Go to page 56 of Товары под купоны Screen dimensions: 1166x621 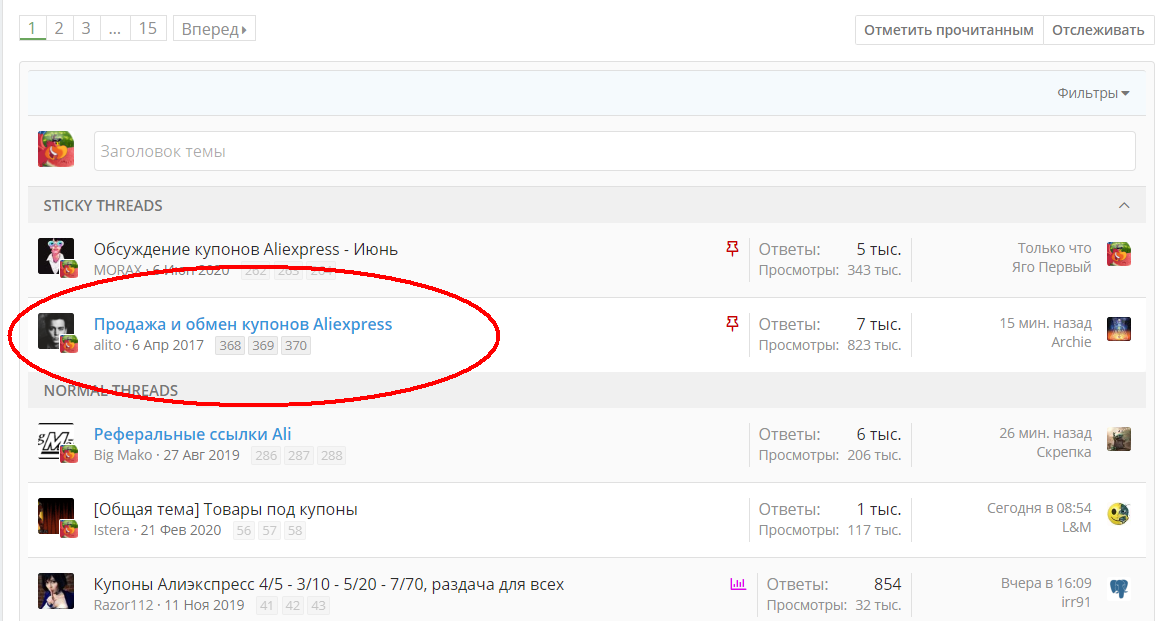tap(243, 531)
